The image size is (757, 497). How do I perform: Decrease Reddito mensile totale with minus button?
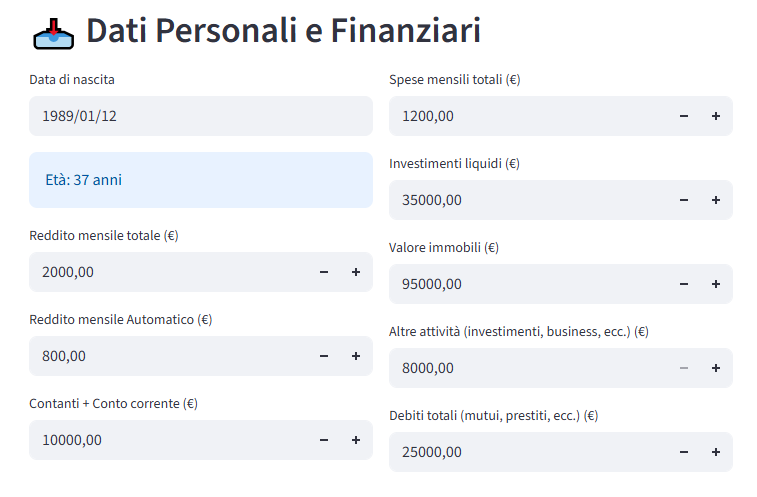click(323, 272)
